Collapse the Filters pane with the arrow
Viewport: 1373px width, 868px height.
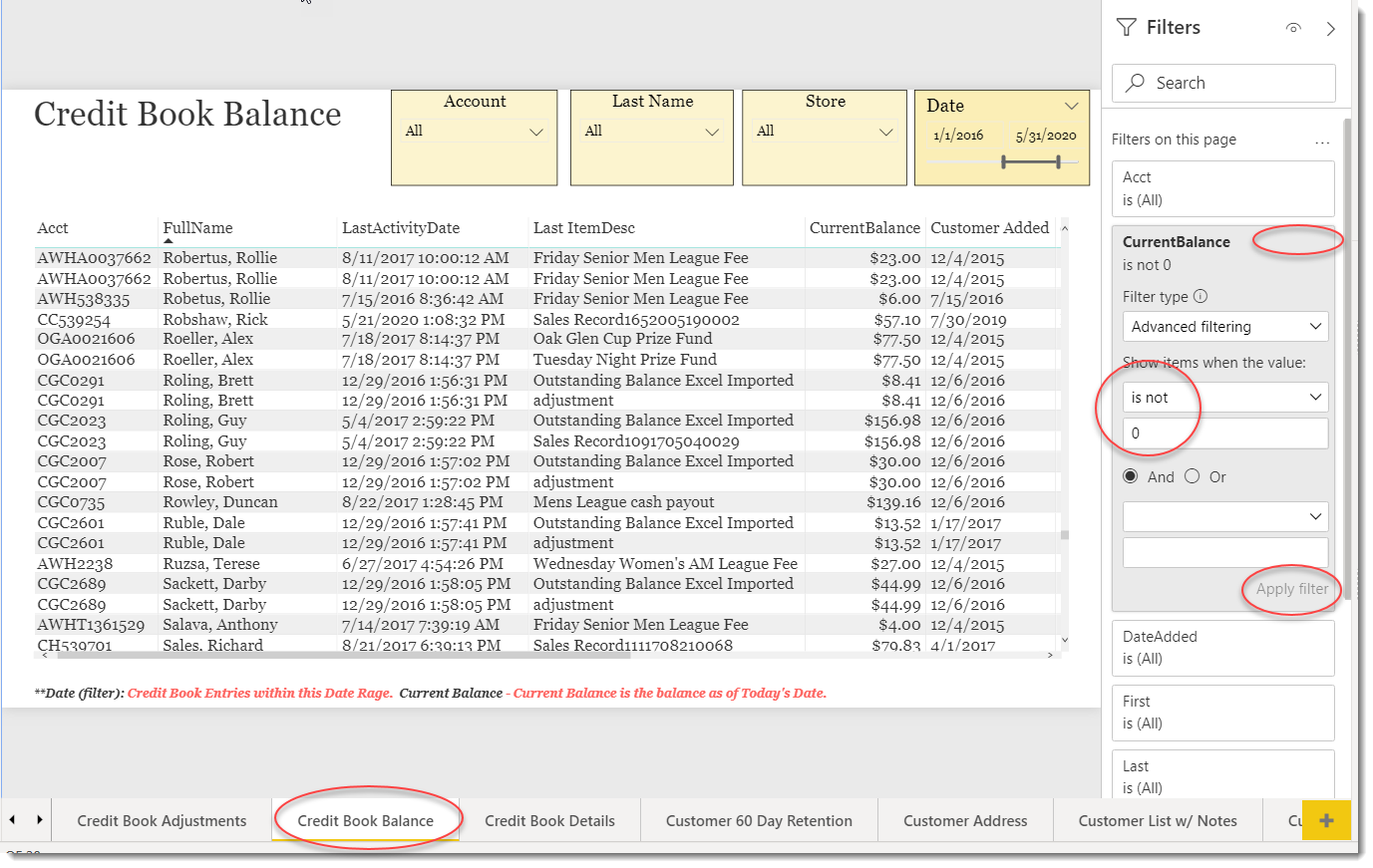click(1331, 29)
